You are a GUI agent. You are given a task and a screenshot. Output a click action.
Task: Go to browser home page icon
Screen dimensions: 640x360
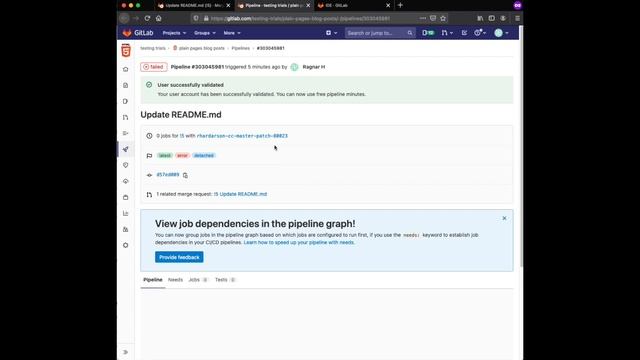coord(159,18)
